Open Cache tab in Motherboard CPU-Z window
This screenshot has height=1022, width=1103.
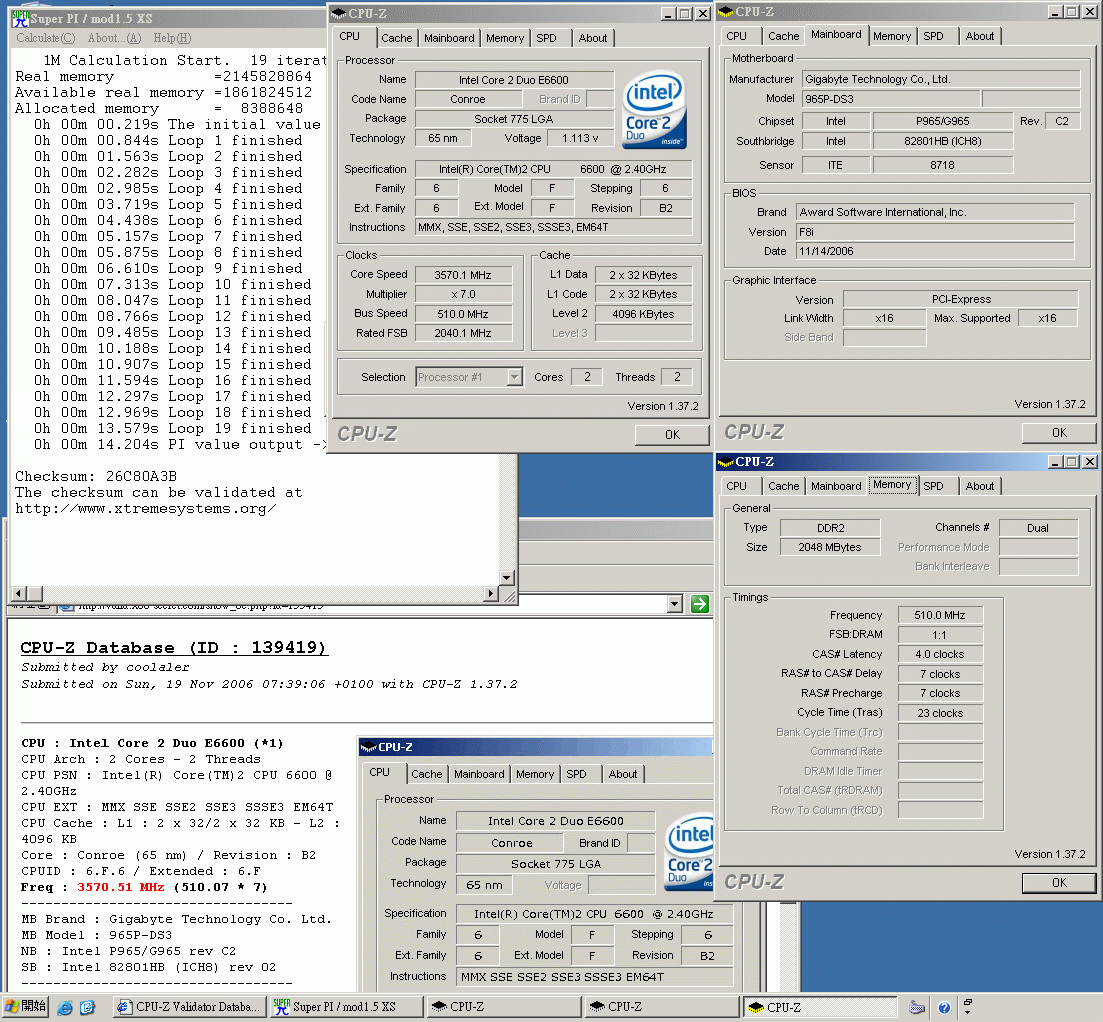click(784, 36)
